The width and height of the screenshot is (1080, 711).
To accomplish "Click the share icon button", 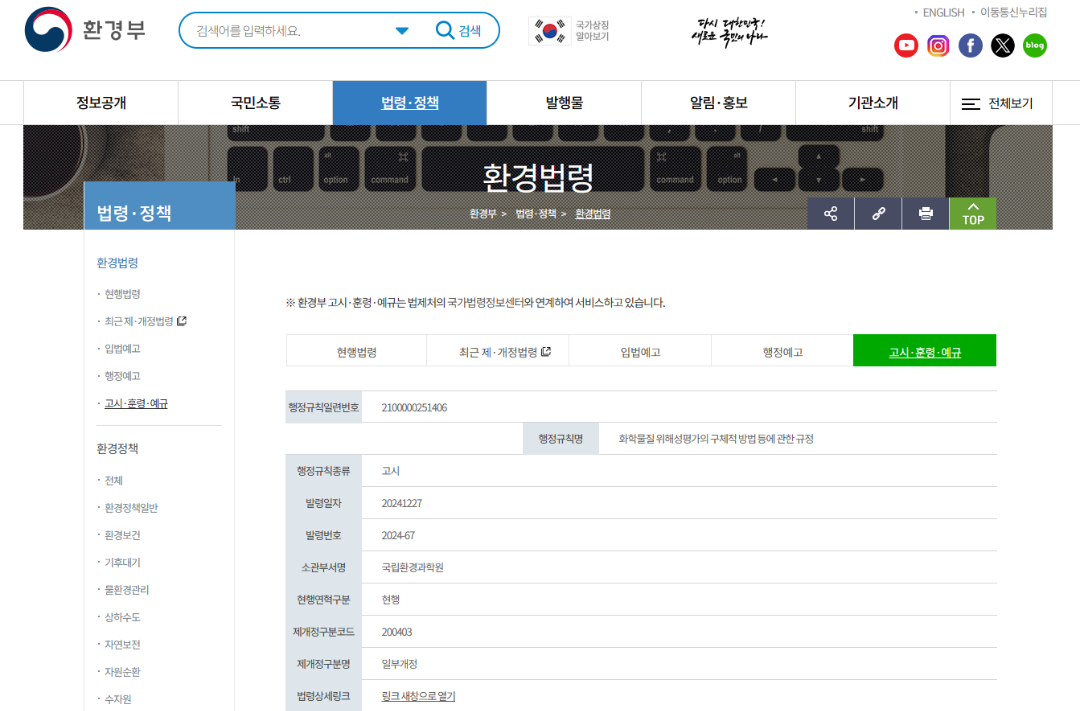I will (831, 214).
